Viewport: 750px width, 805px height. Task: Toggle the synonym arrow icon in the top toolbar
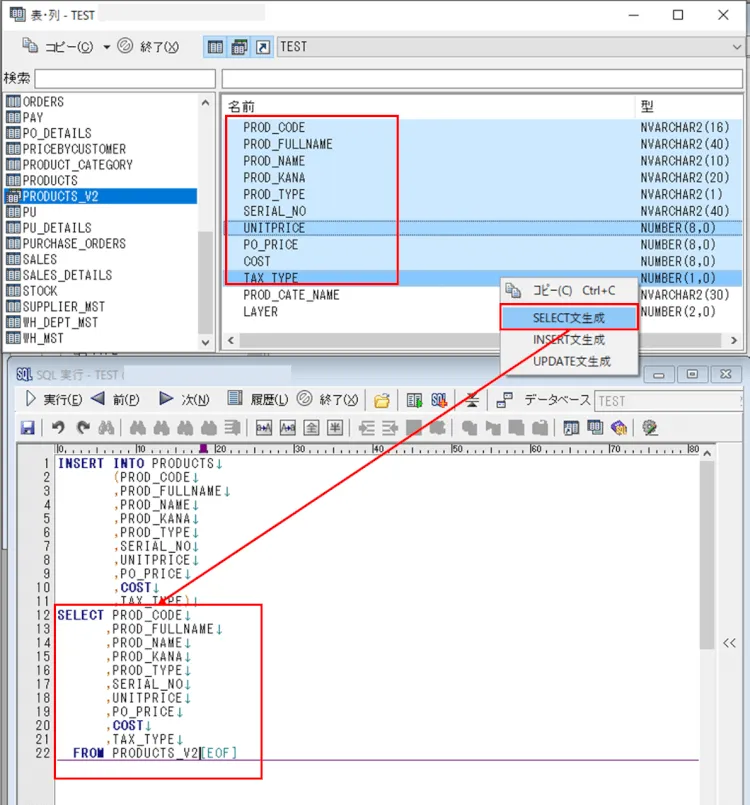263,47
